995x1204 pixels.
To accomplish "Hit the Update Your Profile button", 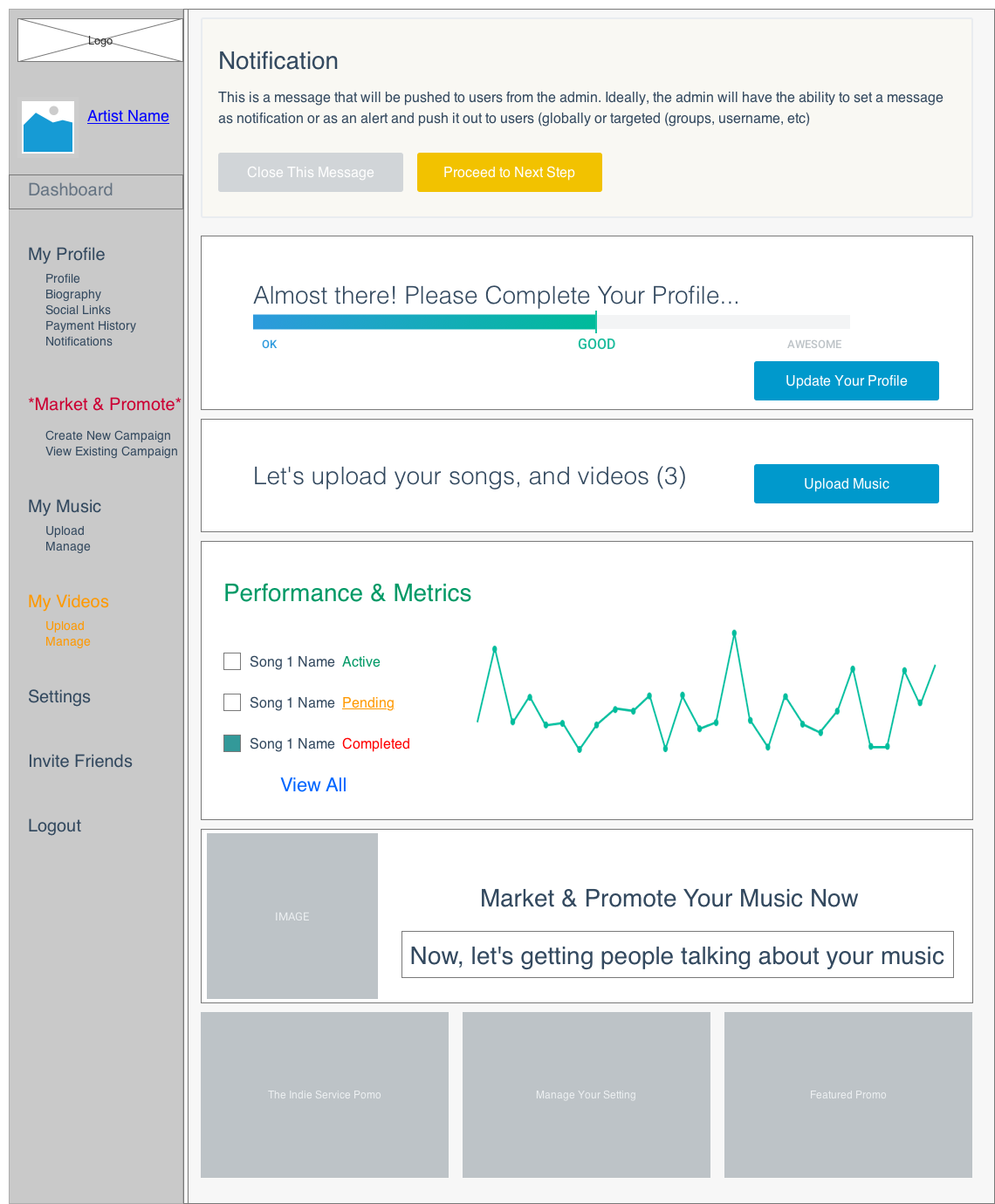I will [x=847, y=380].
